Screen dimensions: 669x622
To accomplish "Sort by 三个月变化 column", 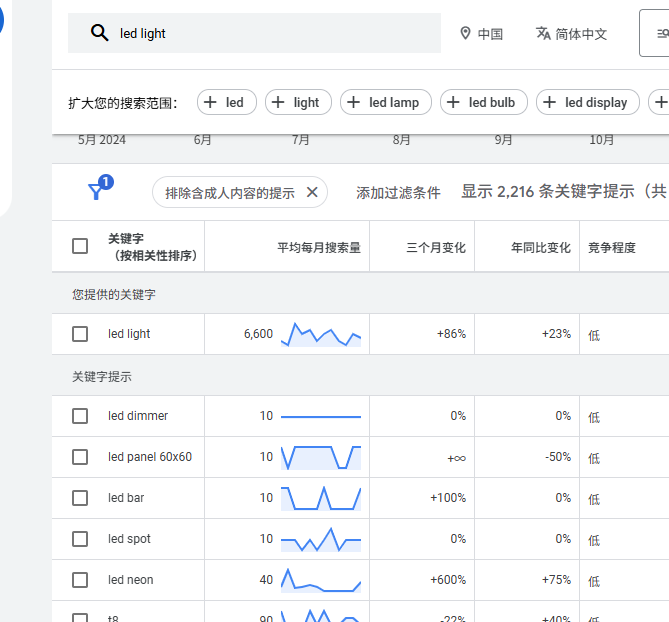I will [x=436, y=247].
